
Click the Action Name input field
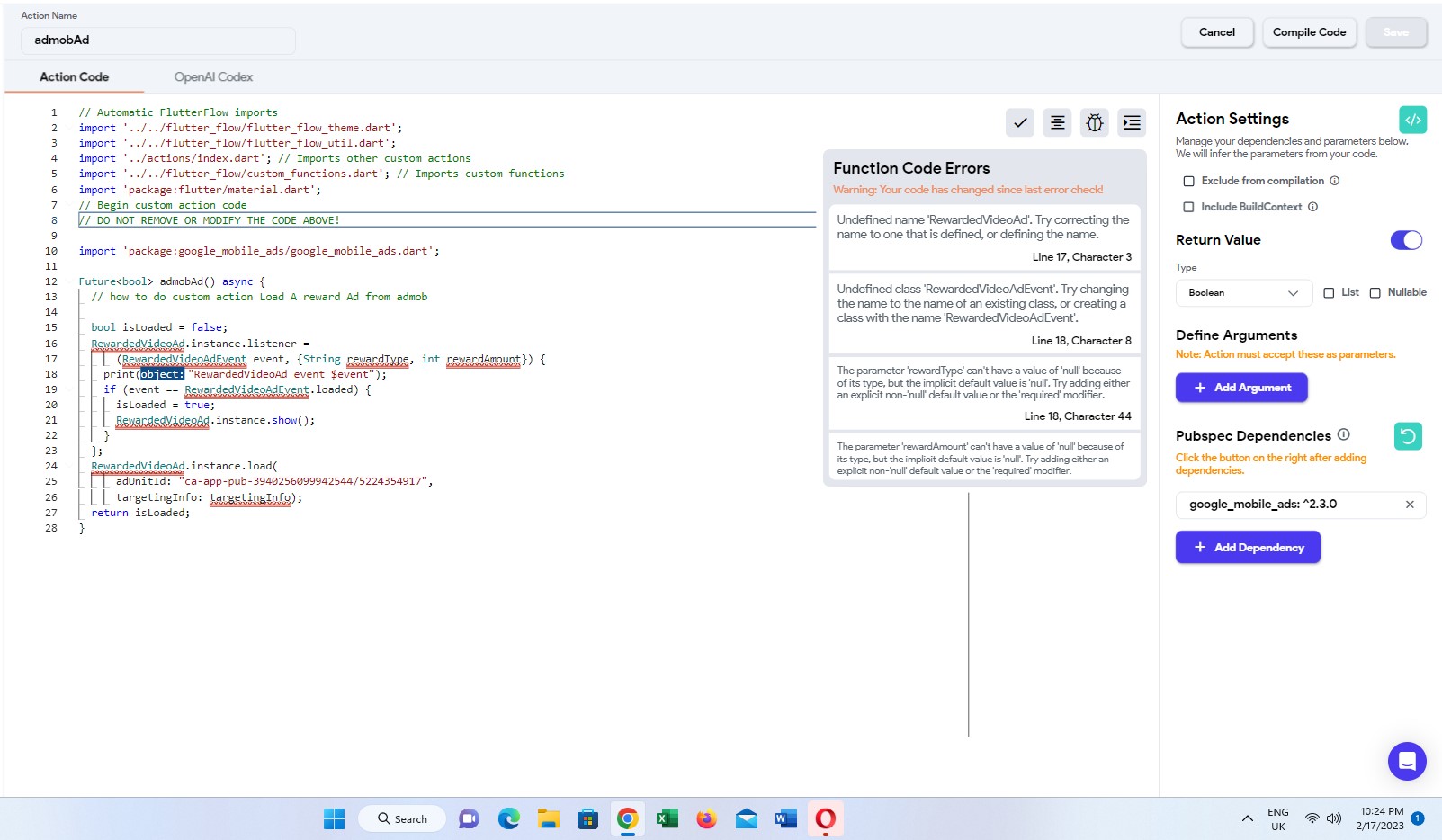(158, 40)
